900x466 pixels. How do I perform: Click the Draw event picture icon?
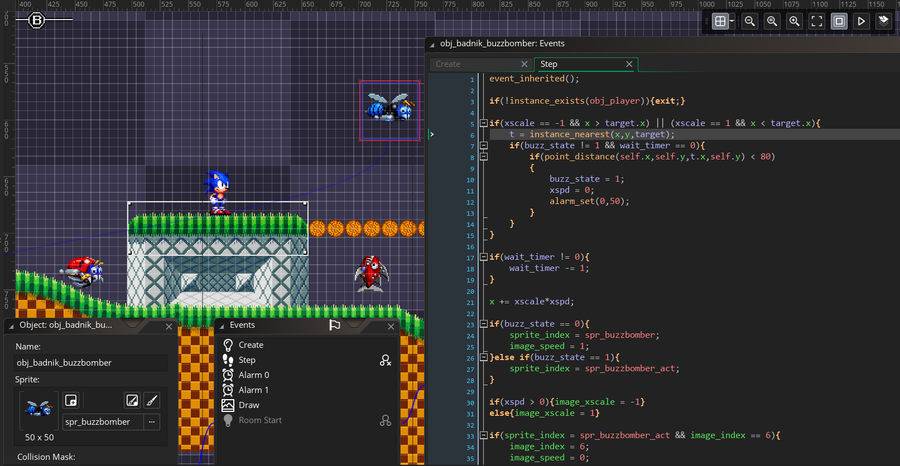click(228, 405)
